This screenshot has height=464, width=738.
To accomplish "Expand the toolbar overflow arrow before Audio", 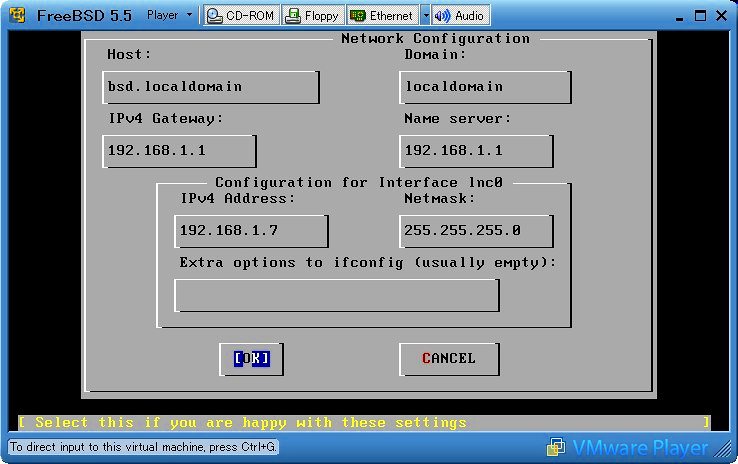I will (425, 15).
